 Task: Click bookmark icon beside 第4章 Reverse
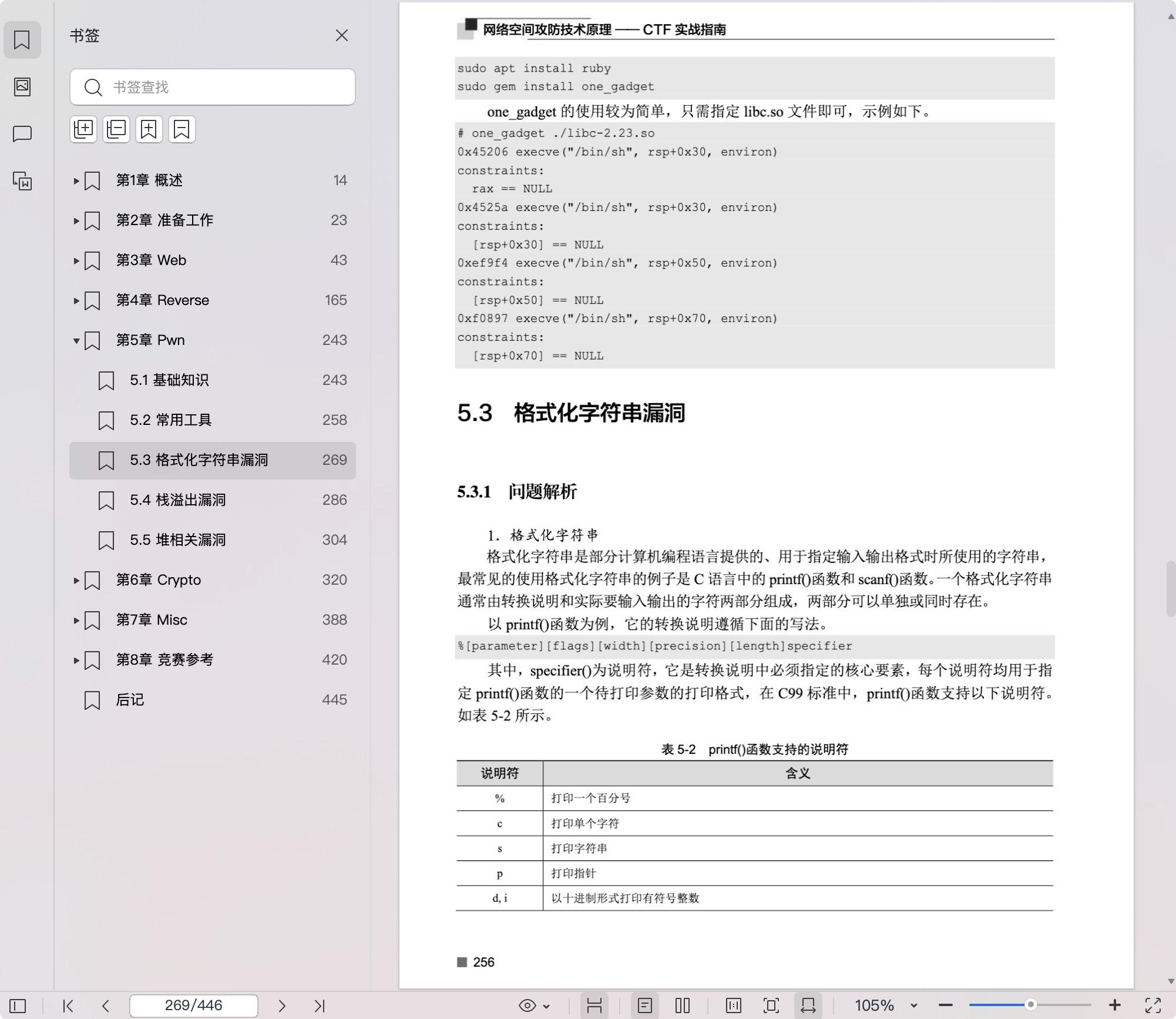[x=92, y=301]
